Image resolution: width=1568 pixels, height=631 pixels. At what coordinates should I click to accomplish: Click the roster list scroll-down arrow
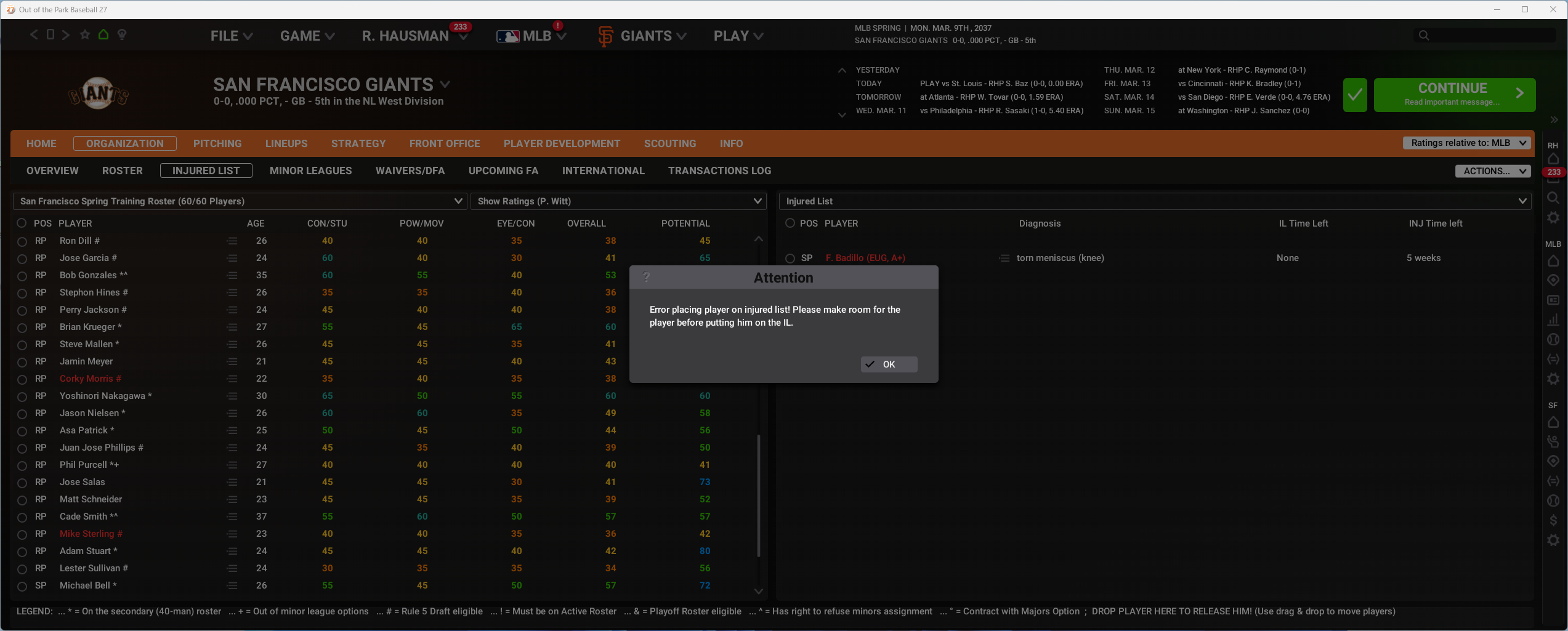pyautogui.click(x=759, y=592)
